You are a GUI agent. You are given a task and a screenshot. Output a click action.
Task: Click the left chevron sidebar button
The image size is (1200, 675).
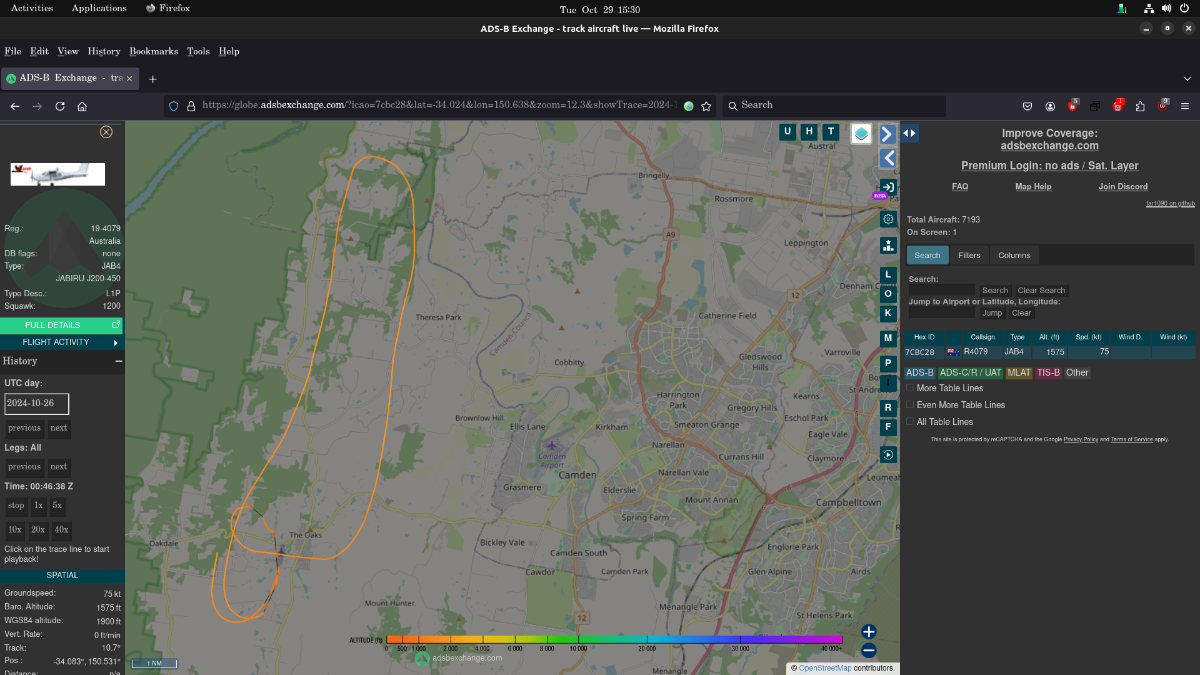click(x=888, y=158)
